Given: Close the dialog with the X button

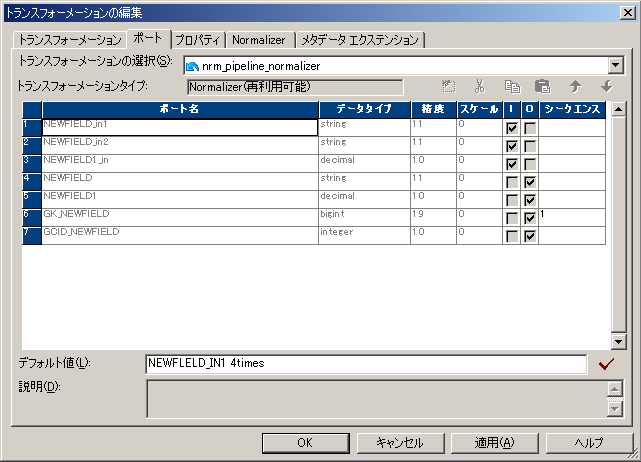Looking at the screenshot, I should coord(627,11).
